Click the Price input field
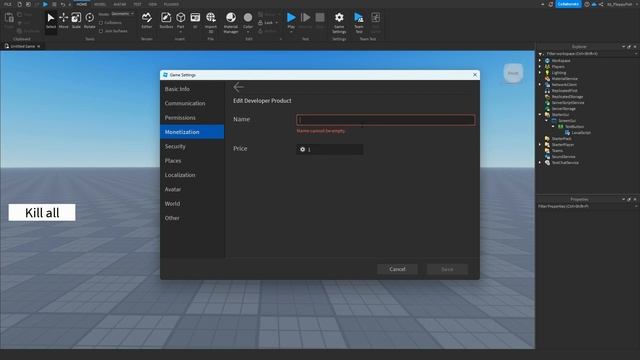Screen dimensions: 640x360 point(330,149)
